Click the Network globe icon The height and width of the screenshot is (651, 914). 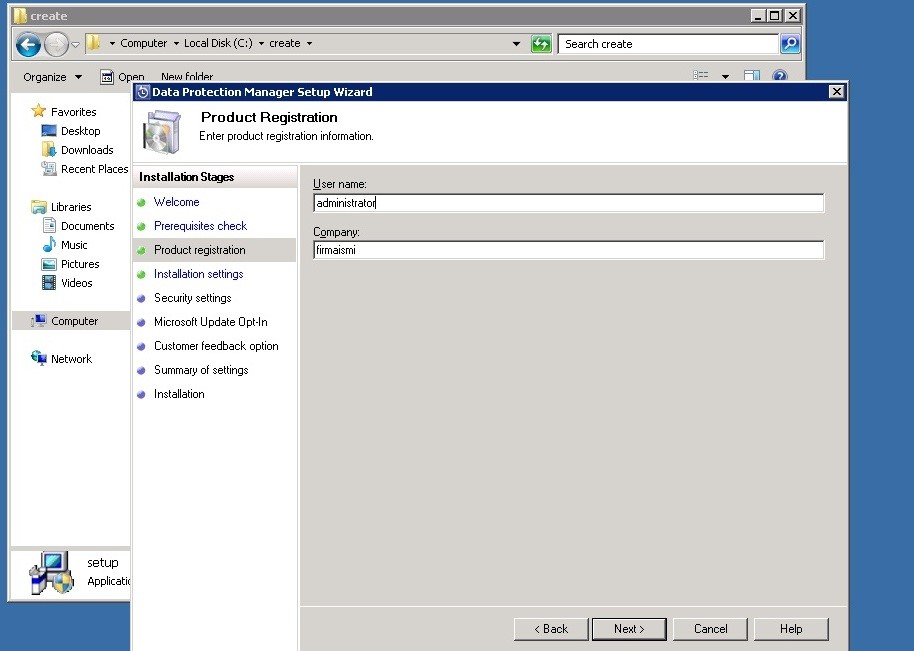pyautogui.click(x=38, y=358)
